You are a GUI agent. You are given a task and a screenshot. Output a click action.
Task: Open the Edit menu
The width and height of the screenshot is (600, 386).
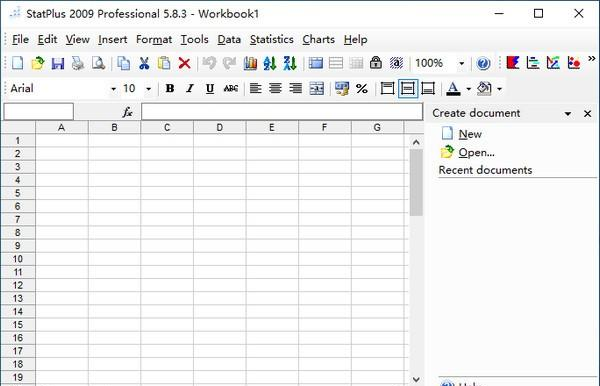tap(47, 39)
